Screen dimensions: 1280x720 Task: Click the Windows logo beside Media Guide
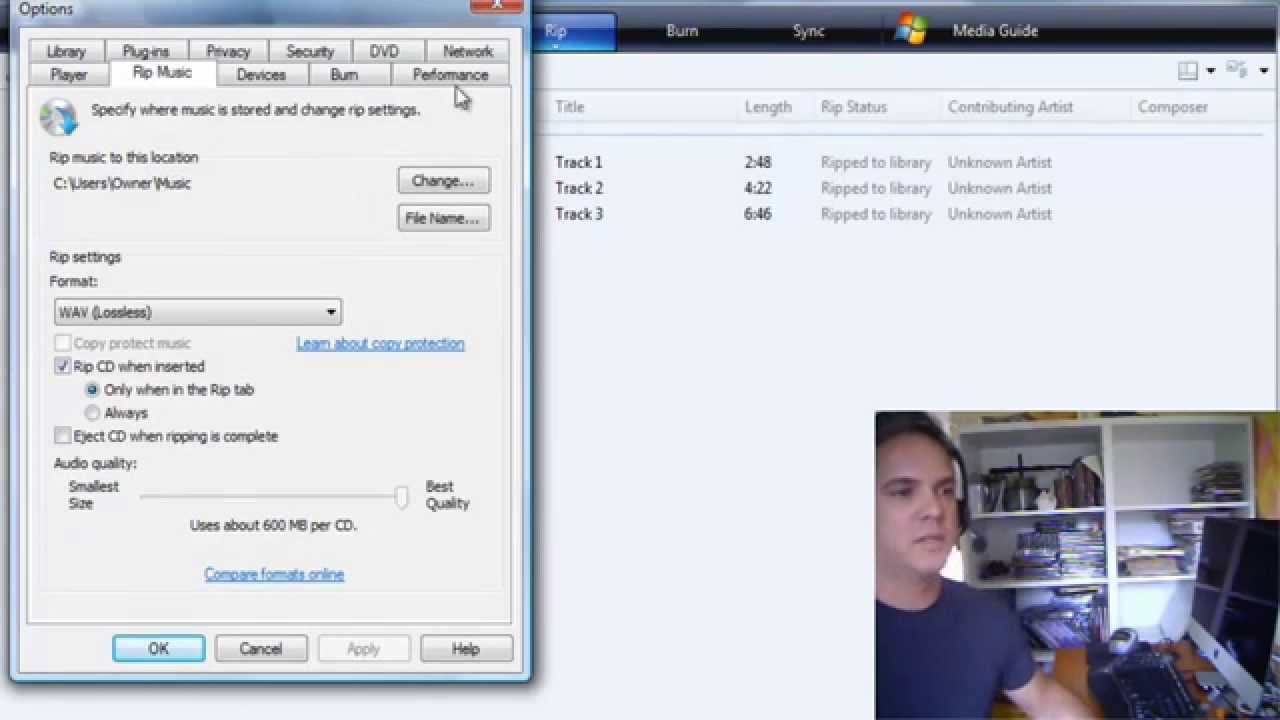pyautogui.click(x=910, y=30)
